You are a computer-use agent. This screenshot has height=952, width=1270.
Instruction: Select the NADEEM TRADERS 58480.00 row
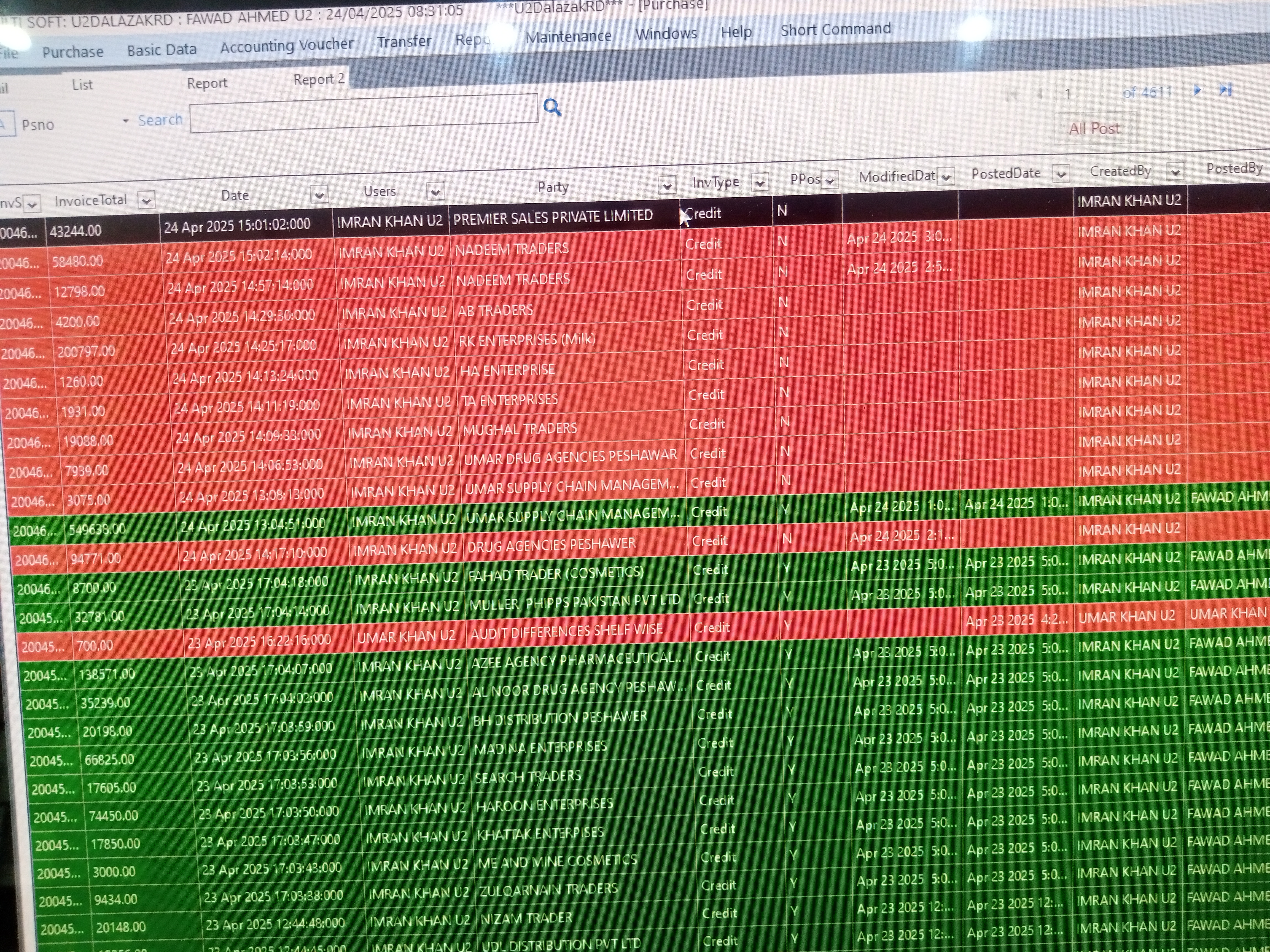[x=511, y=250]
